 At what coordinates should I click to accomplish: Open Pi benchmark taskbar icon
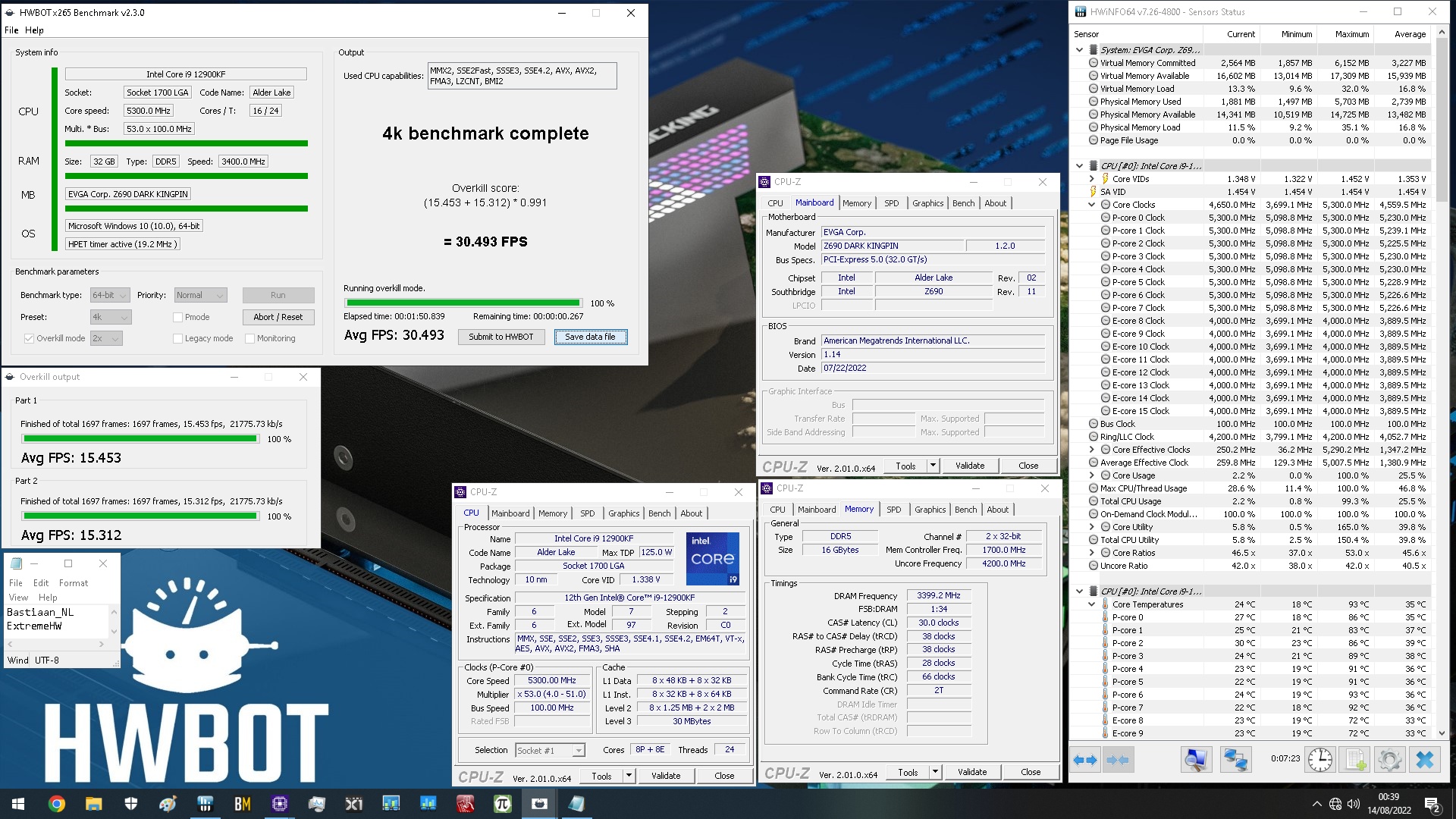(x=503, y=804)
